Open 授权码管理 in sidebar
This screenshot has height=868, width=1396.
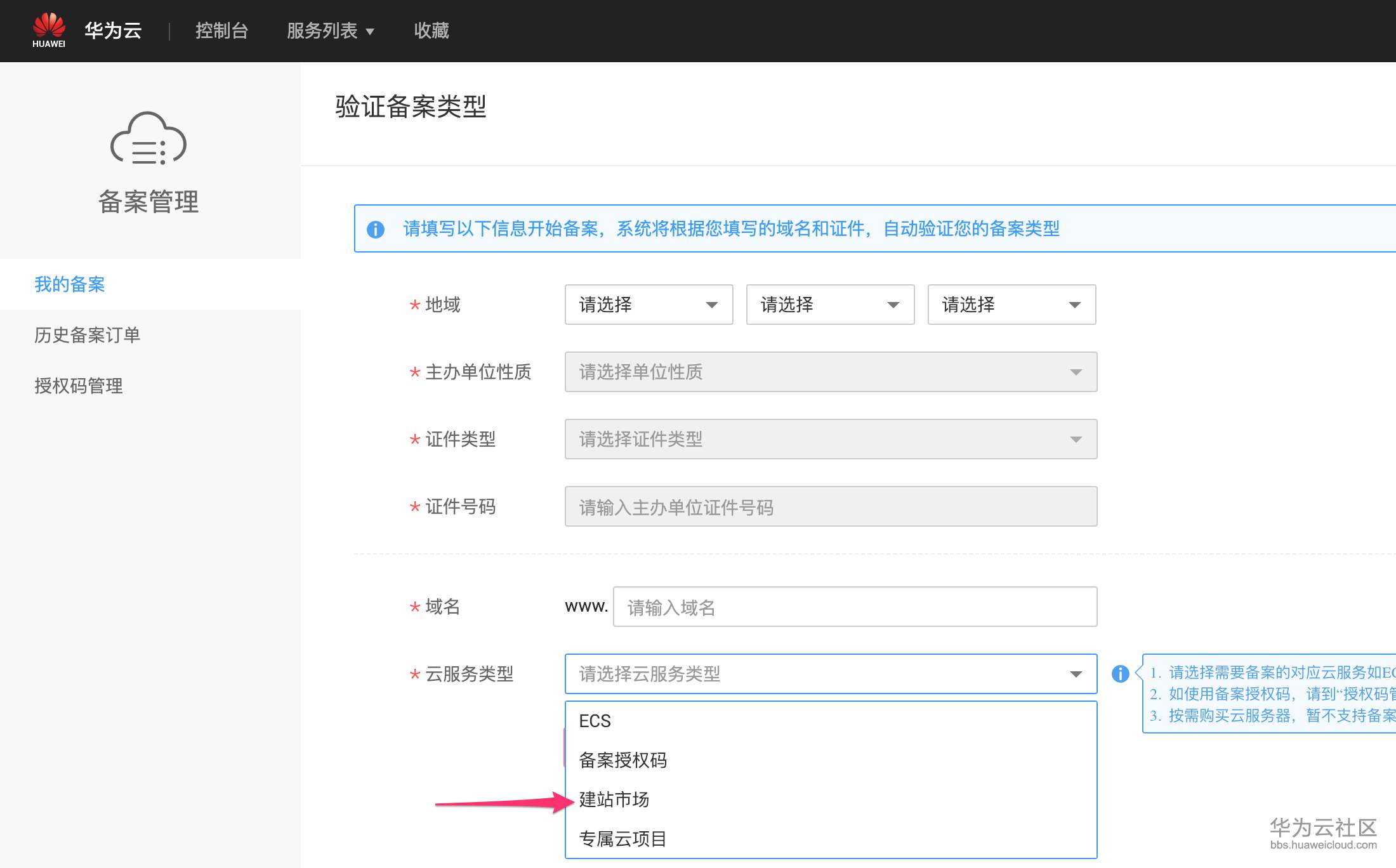click(x=79, y=386)
